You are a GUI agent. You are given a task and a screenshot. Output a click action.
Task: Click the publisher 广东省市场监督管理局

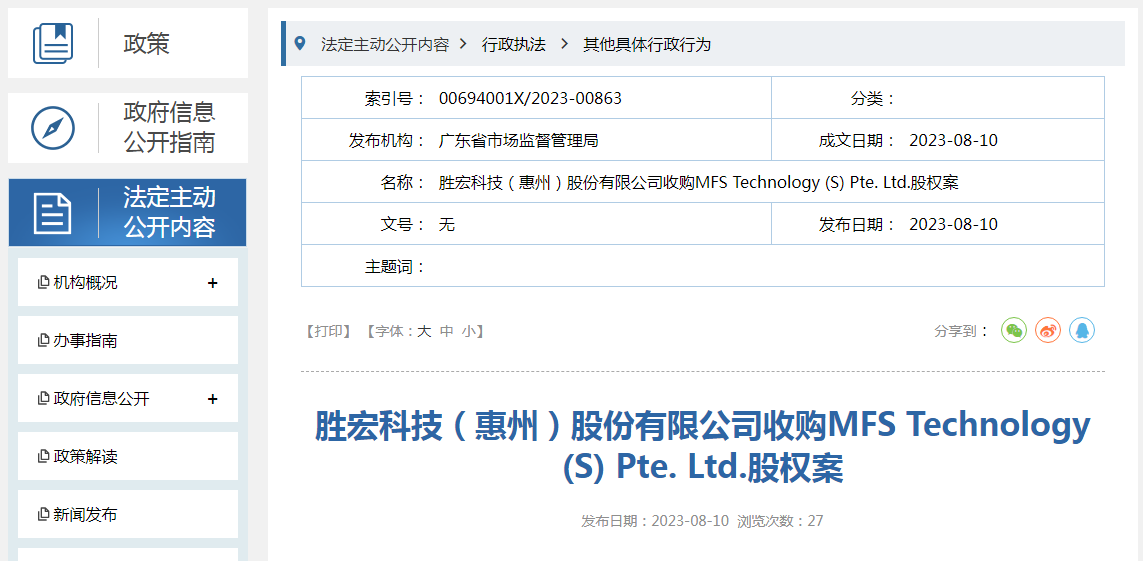point(518,141)
